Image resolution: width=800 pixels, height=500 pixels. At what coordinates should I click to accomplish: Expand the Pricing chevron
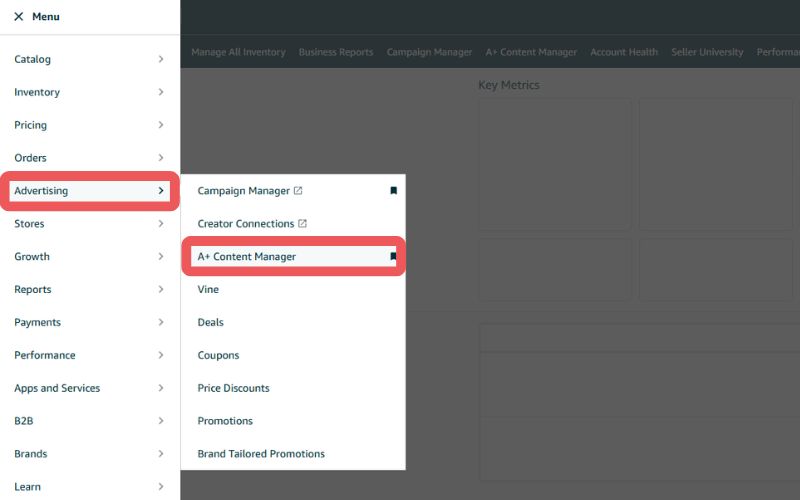[x=161, y=125]
